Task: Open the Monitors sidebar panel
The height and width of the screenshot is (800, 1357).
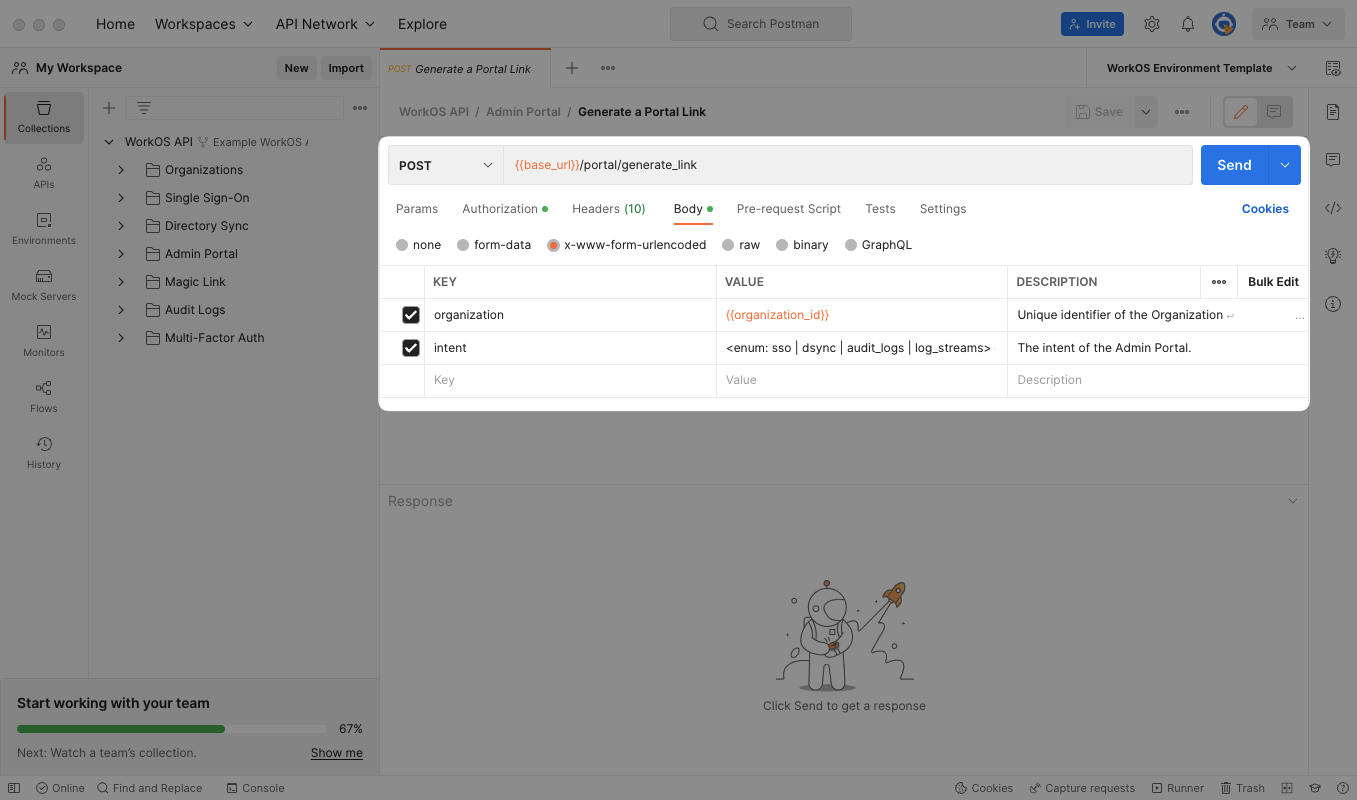Action: 44,340
